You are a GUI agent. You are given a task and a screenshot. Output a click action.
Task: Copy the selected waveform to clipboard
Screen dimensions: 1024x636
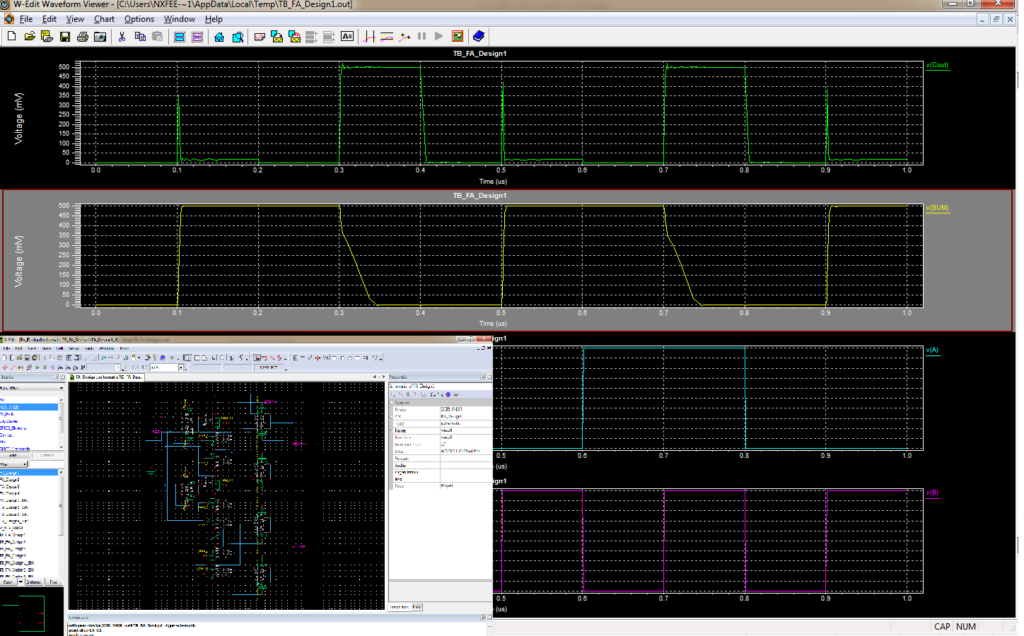click(x=138, y=36)
